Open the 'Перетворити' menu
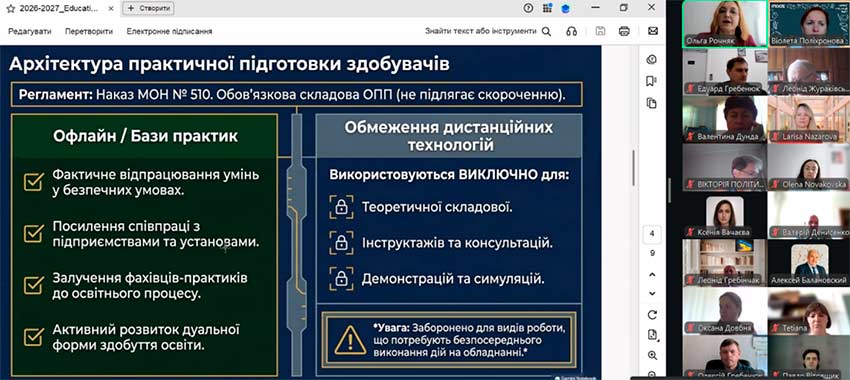 (x=89, y=31)
